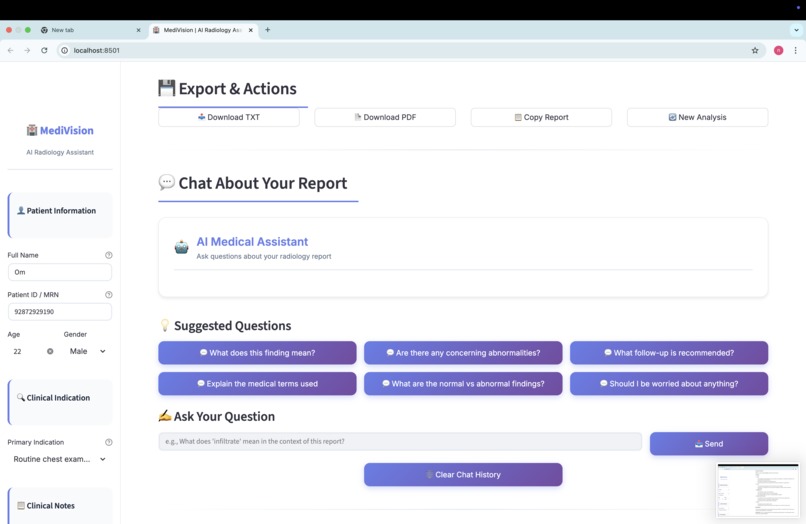806x524 pixels.
Task: View site information icon in address bar
Action: (x=64, y=50)
